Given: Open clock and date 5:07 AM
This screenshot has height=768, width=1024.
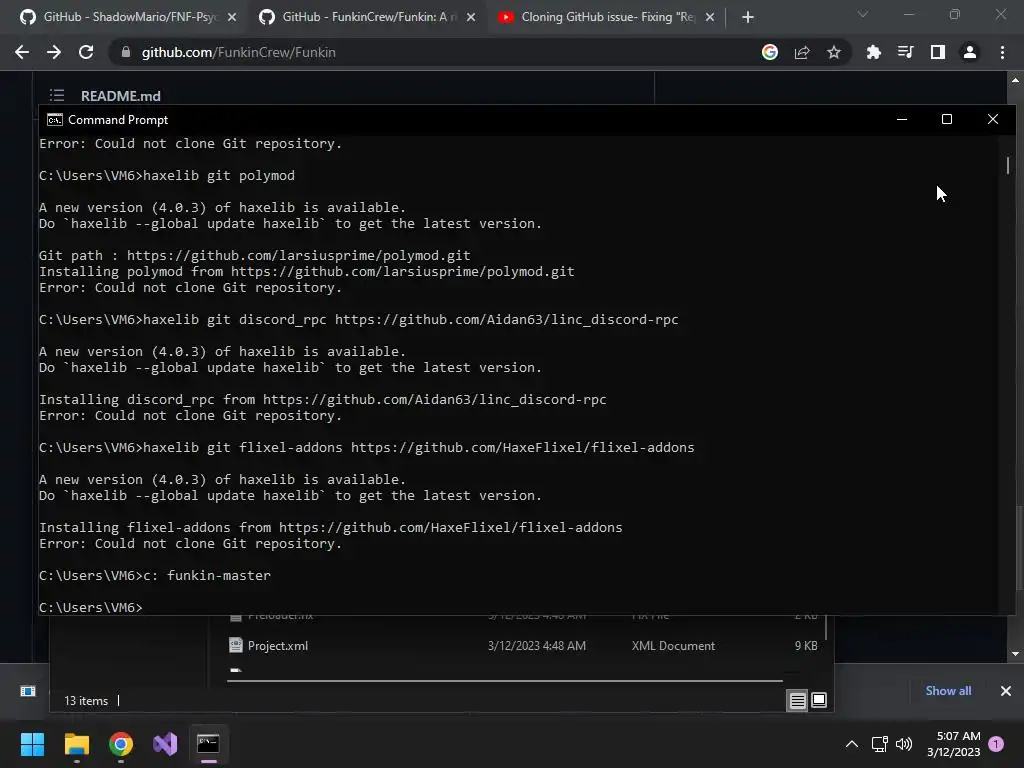Looking at the screenshot, I should pos(954,744).
